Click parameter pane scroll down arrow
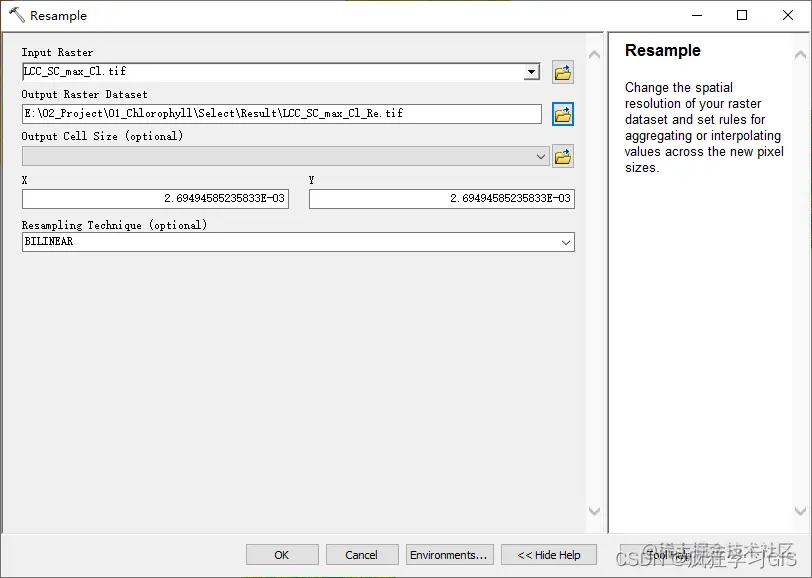 point(594,511)
